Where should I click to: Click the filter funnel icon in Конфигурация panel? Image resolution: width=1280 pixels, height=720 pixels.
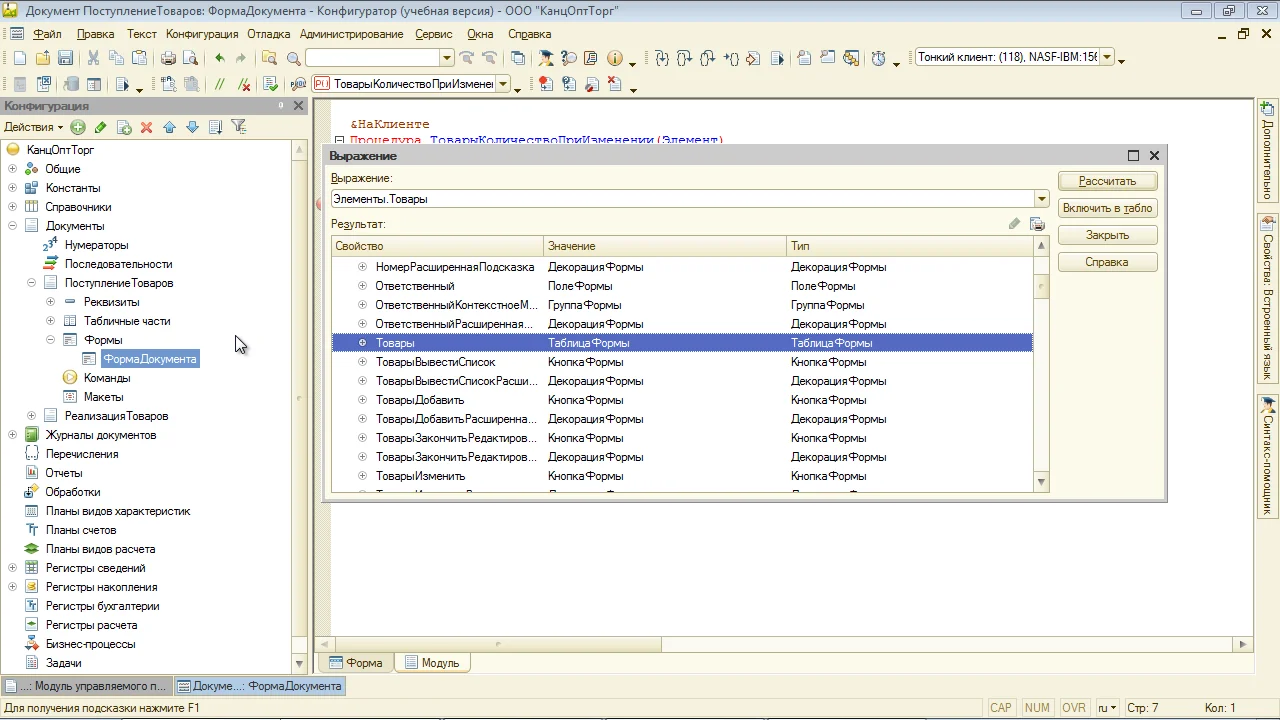[x=238, y=127]
